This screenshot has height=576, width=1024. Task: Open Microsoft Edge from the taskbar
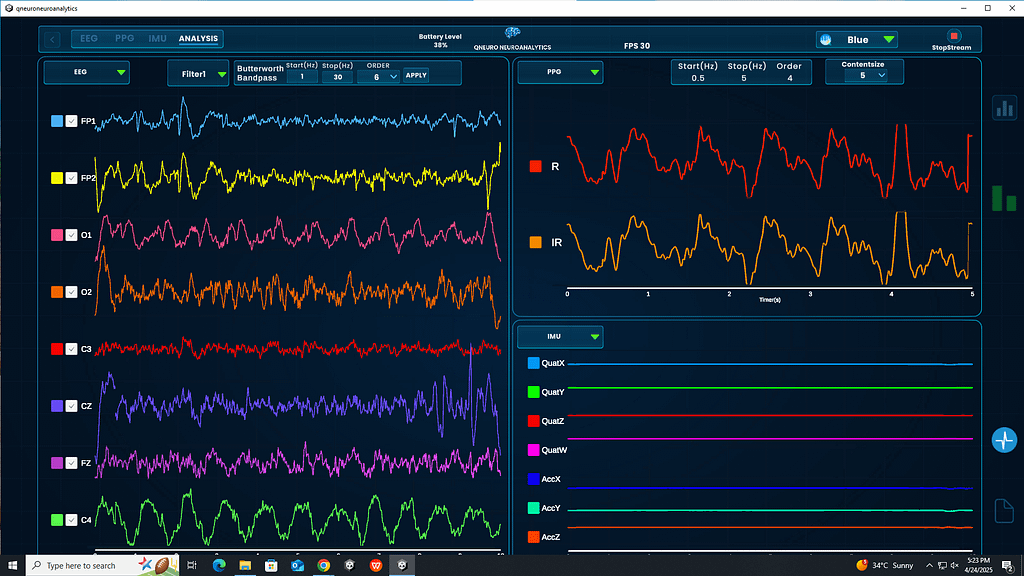(219, 565)
